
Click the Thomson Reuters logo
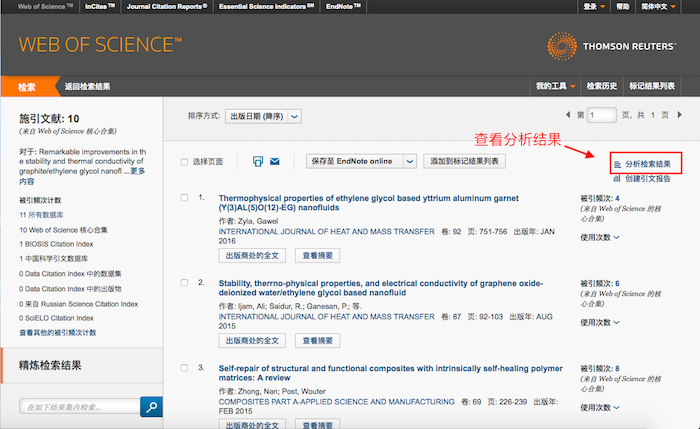point(612,46)
